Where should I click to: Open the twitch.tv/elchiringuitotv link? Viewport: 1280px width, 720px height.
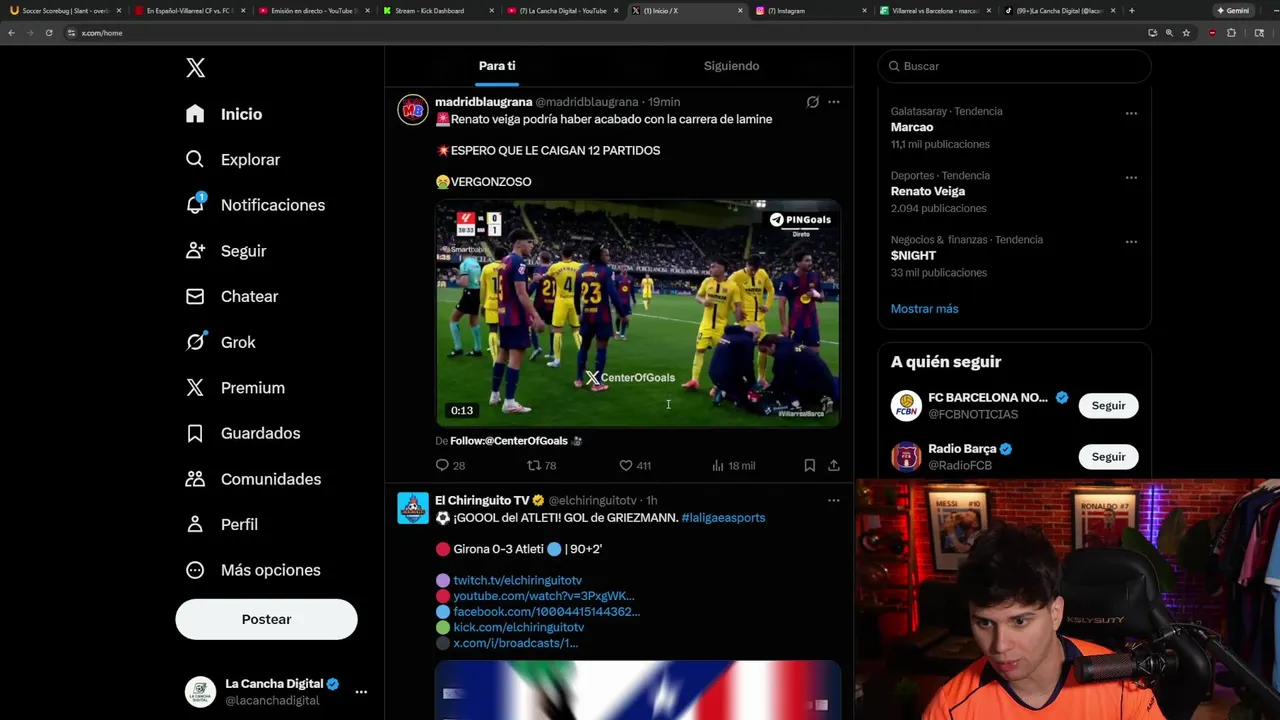517,580
